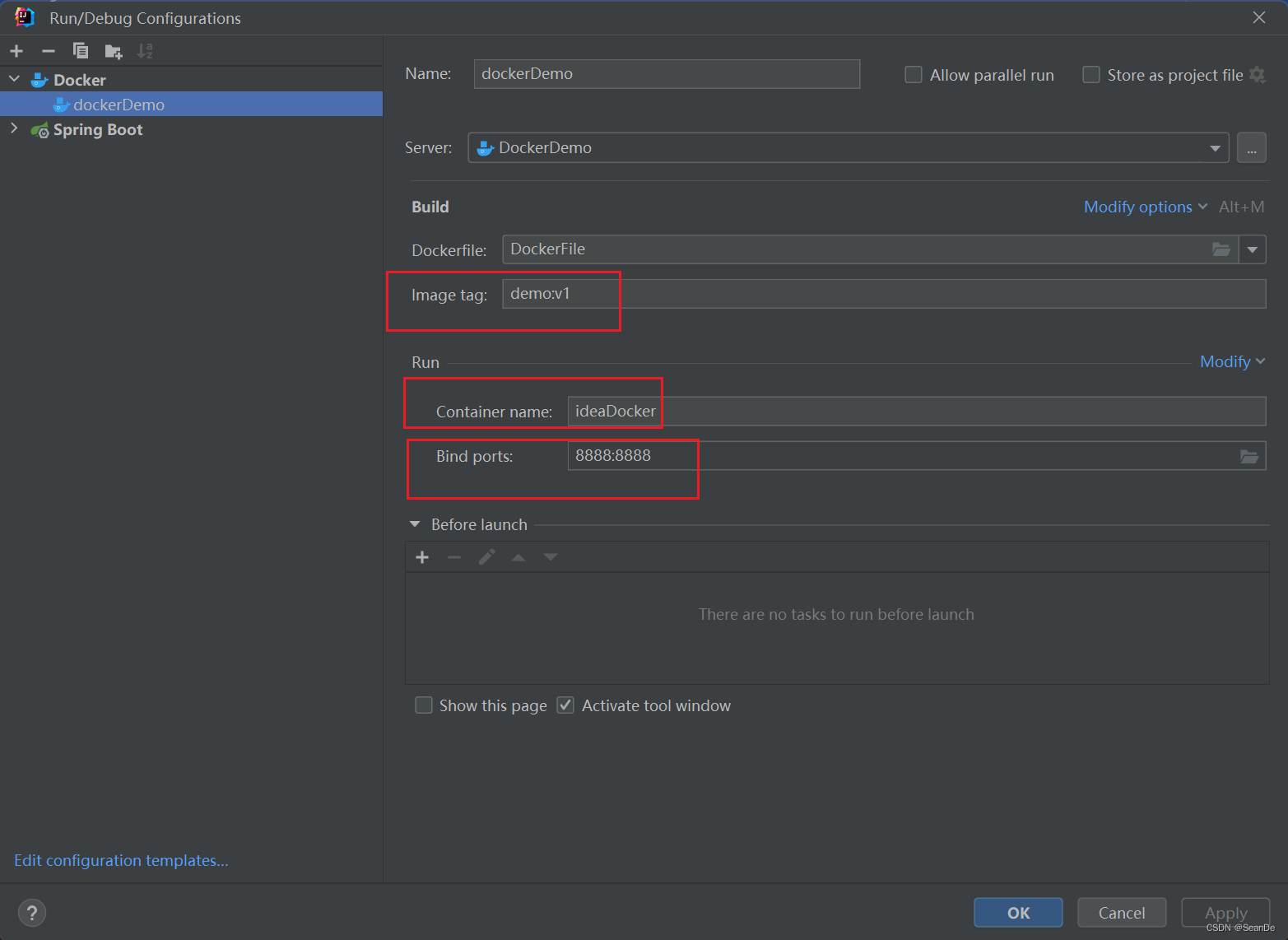Viewport: 1288px width, 940px height.
Task: Remove the selected configuration
Action: [x=49, y=51]
